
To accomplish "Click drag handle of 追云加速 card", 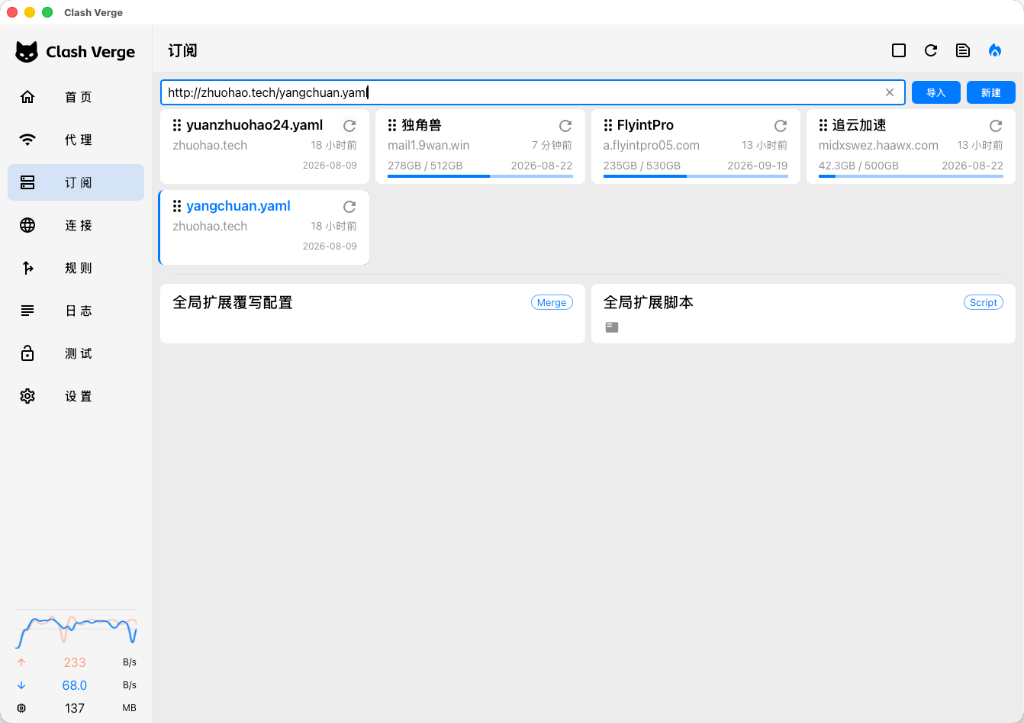I will coord(823,125).
